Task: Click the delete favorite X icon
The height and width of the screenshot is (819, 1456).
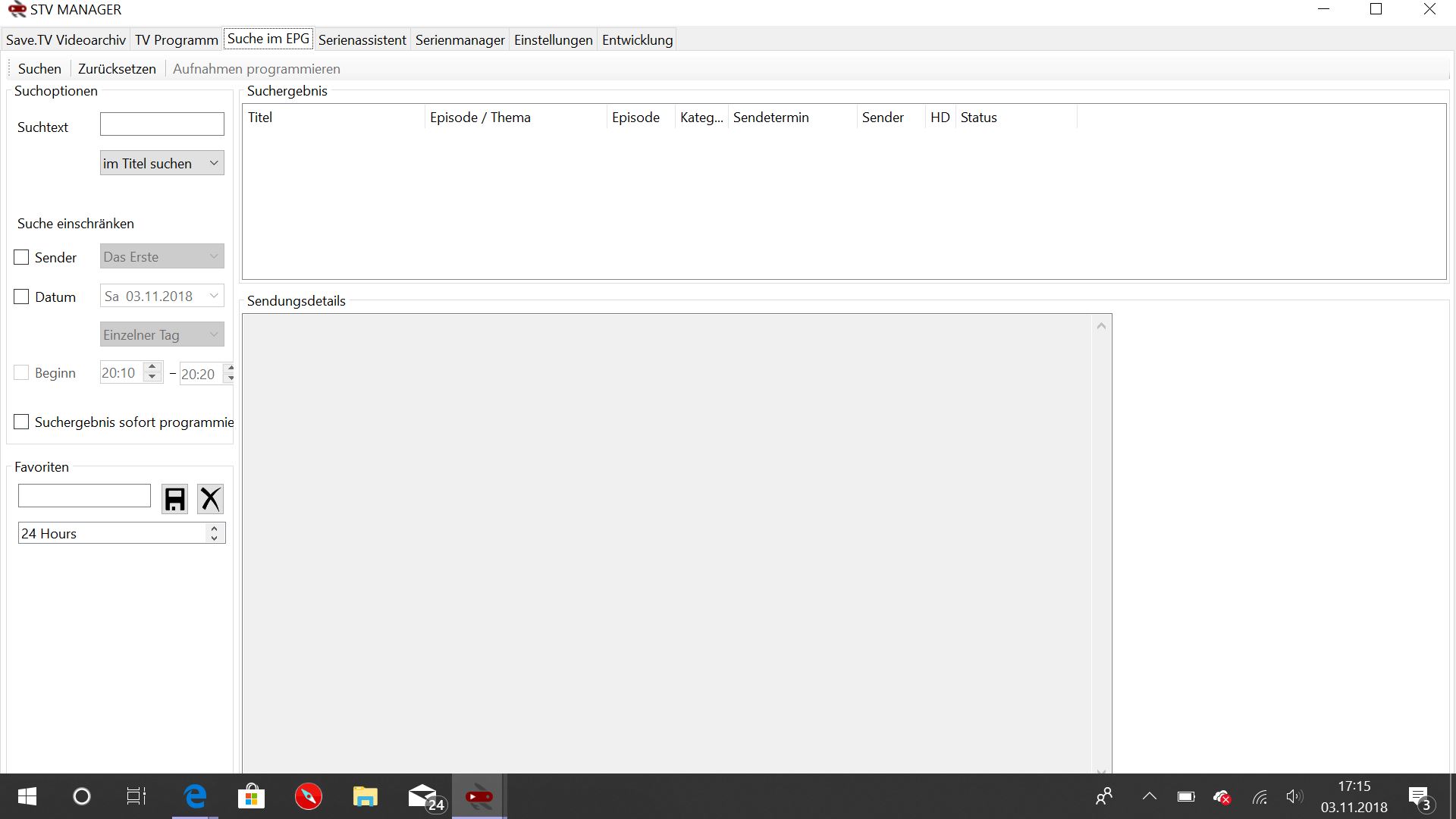Action: click(210, 499)
